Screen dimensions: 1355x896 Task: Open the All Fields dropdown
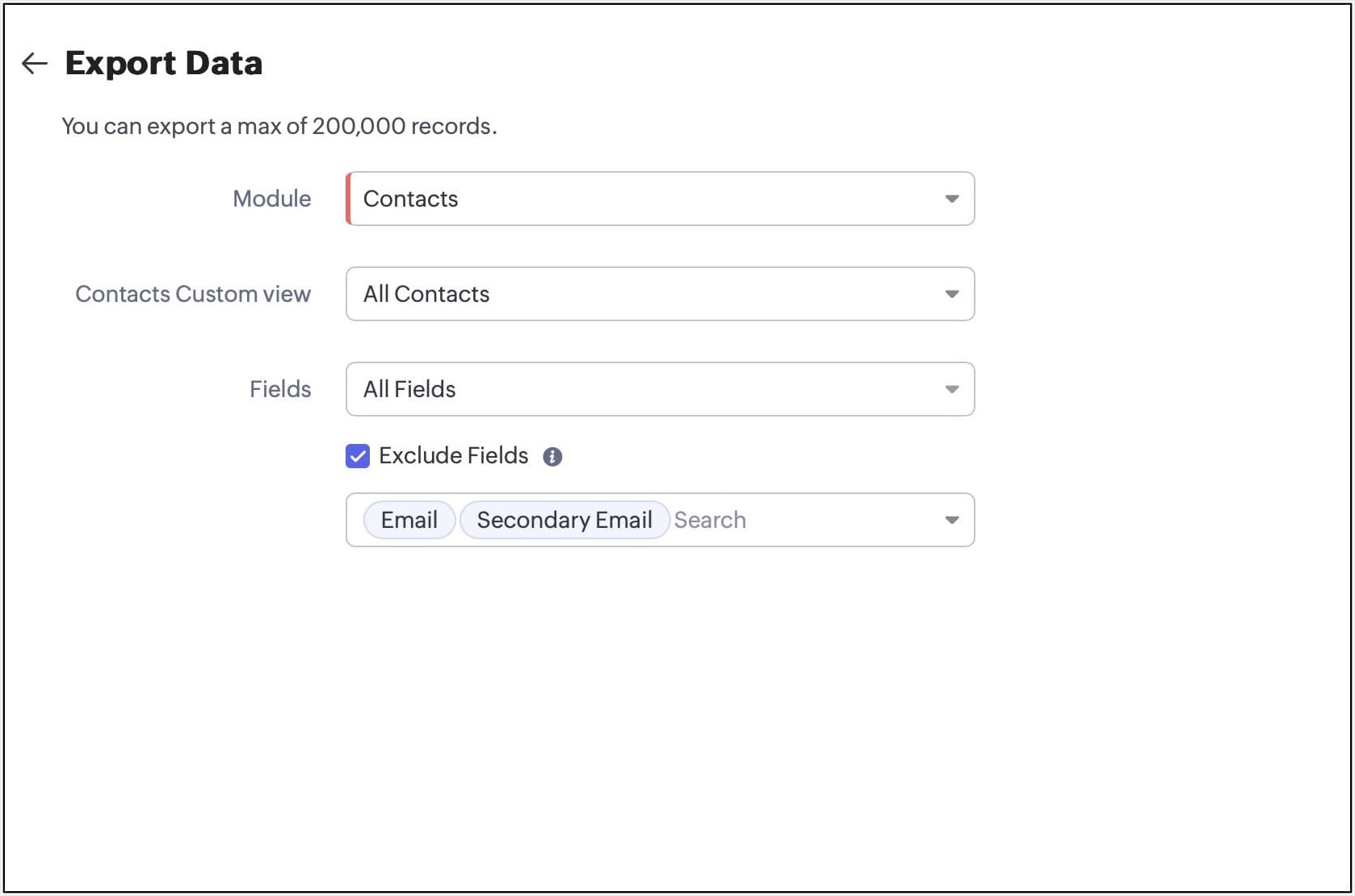(x=646, y=389)
